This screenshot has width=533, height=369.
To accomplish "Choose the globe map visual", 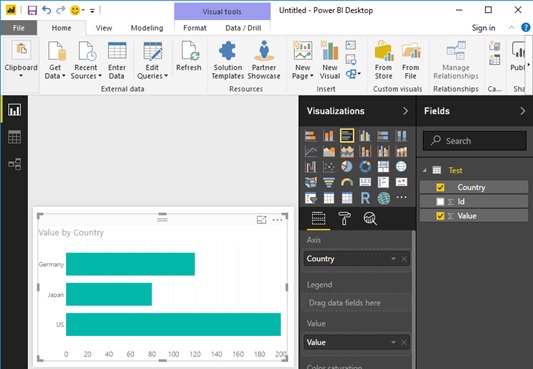I will click(401, 167).
